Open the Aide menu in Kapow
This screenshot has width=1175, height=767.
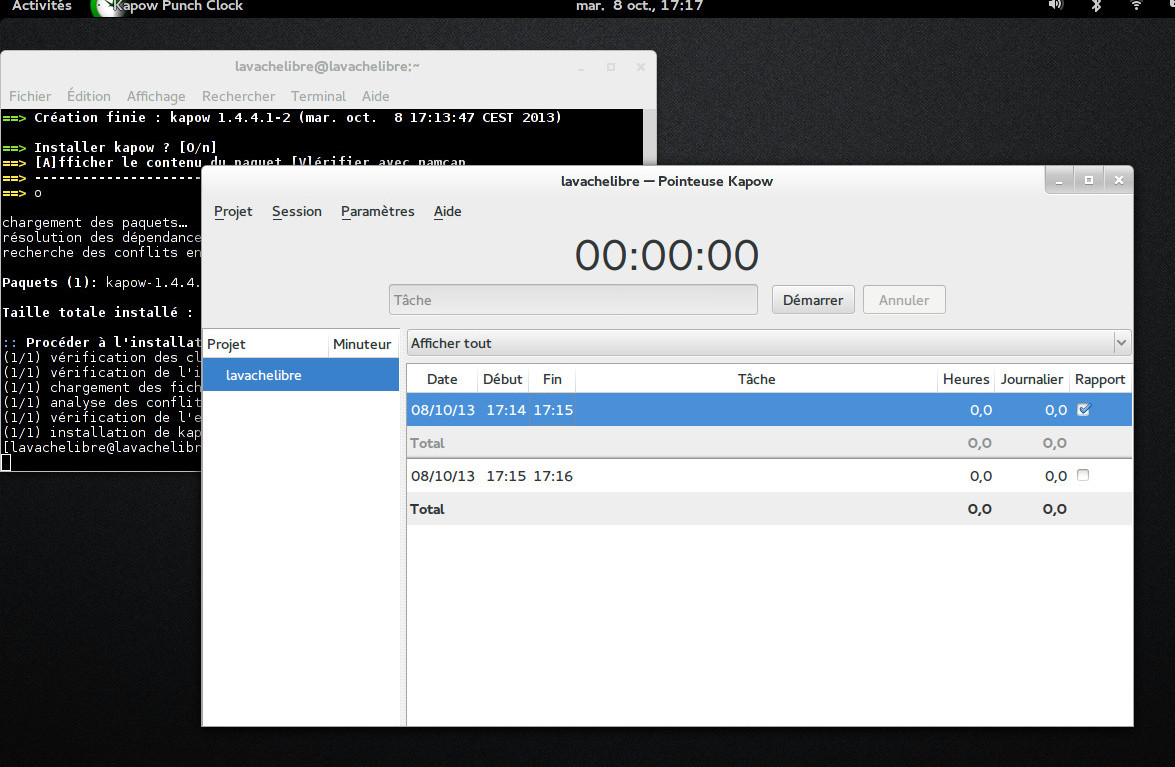[447, 211]
